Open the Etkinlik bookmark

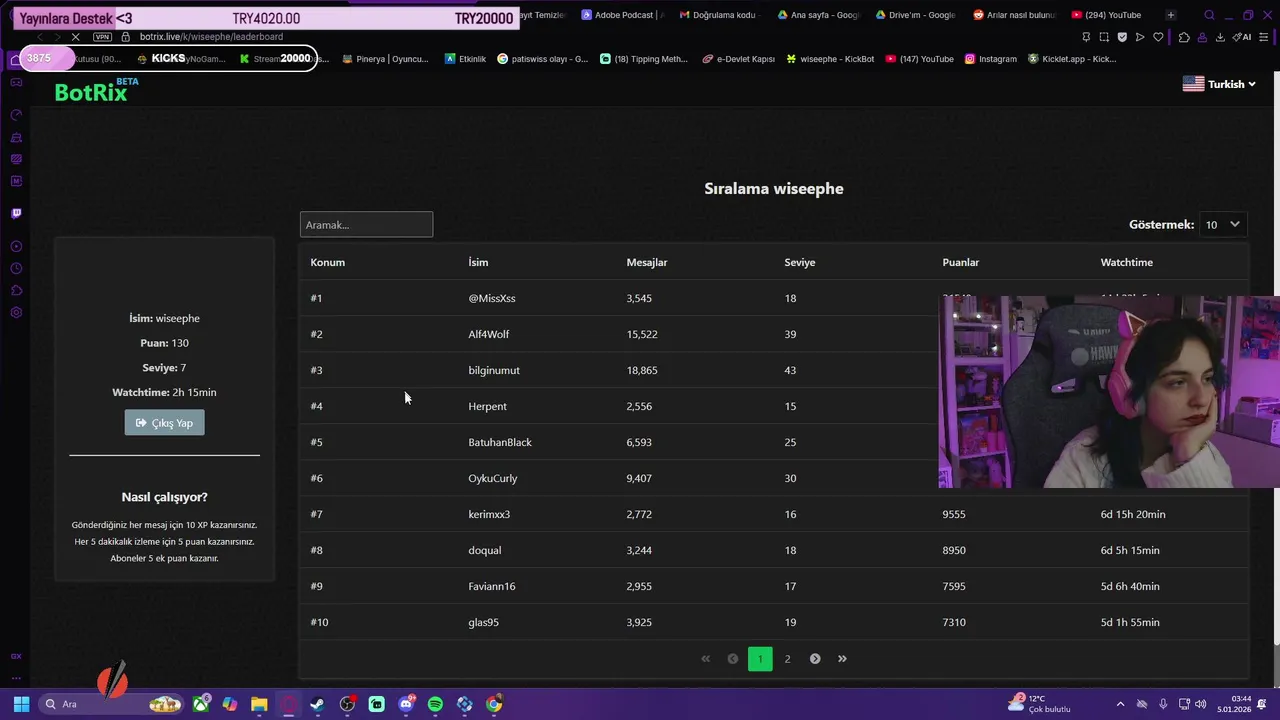click(x=465, y=59)
